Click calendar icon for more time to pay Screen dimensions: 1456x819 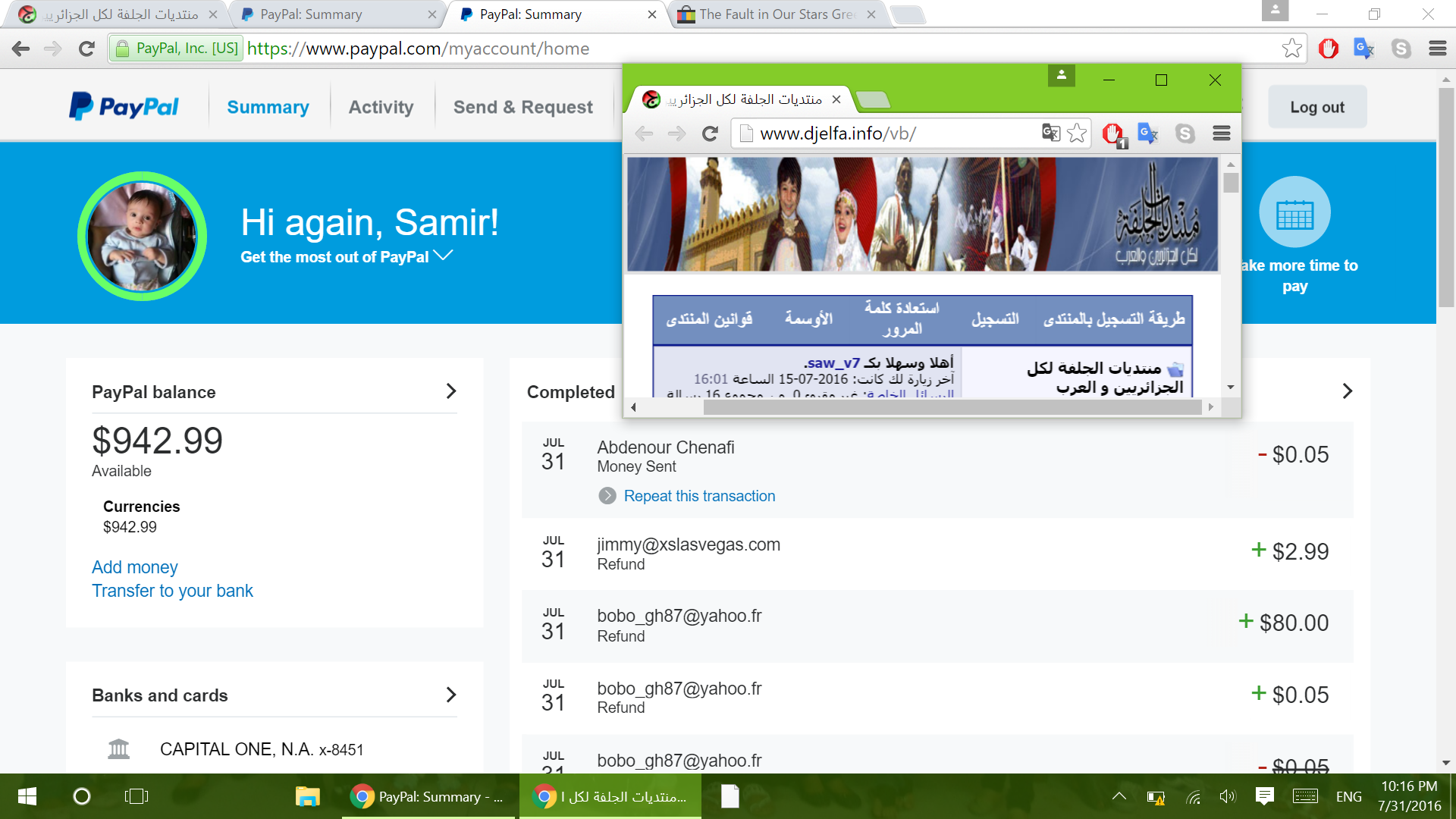click(x=1294, y=212)
